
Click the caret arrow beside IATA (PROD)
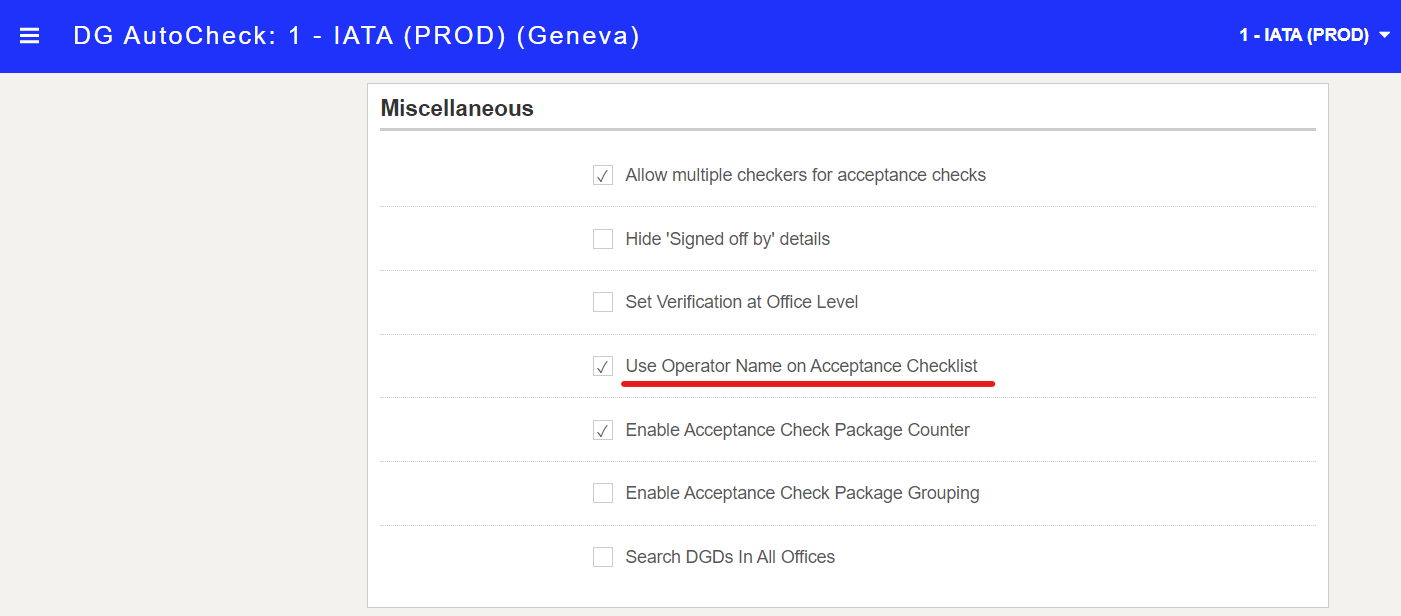[x=1384, y=36]
